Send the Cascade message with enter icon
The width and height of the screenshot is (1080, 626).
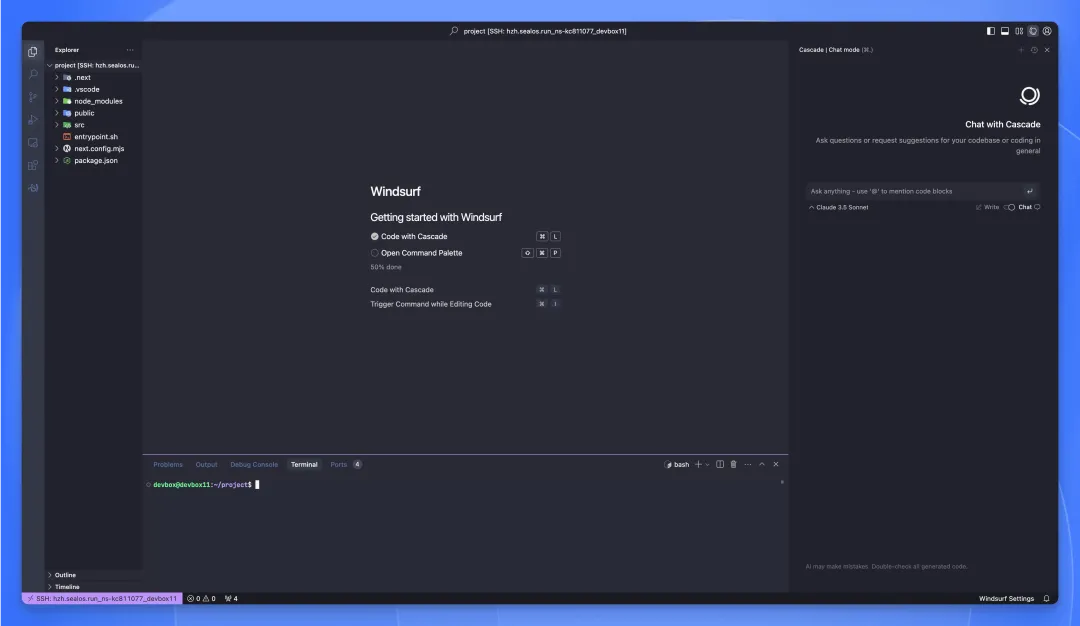click(1030, 191)
